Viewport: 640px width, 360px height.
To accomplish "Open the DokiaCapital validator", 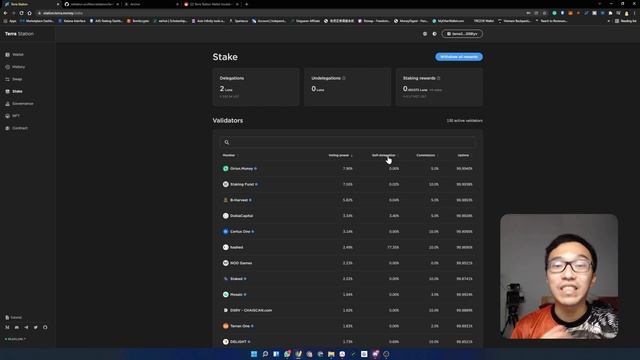I will tap(242, 216).
